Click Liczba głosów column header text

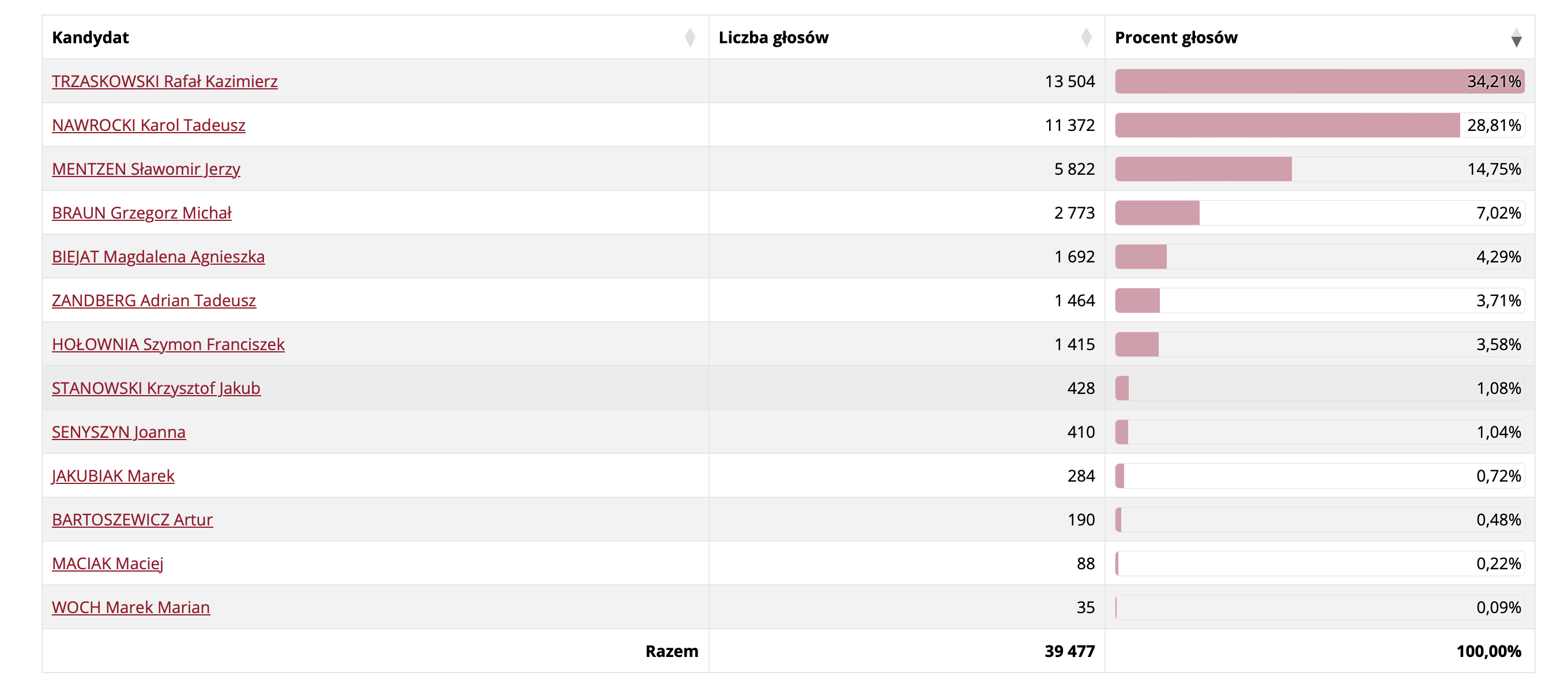point(773,37)
